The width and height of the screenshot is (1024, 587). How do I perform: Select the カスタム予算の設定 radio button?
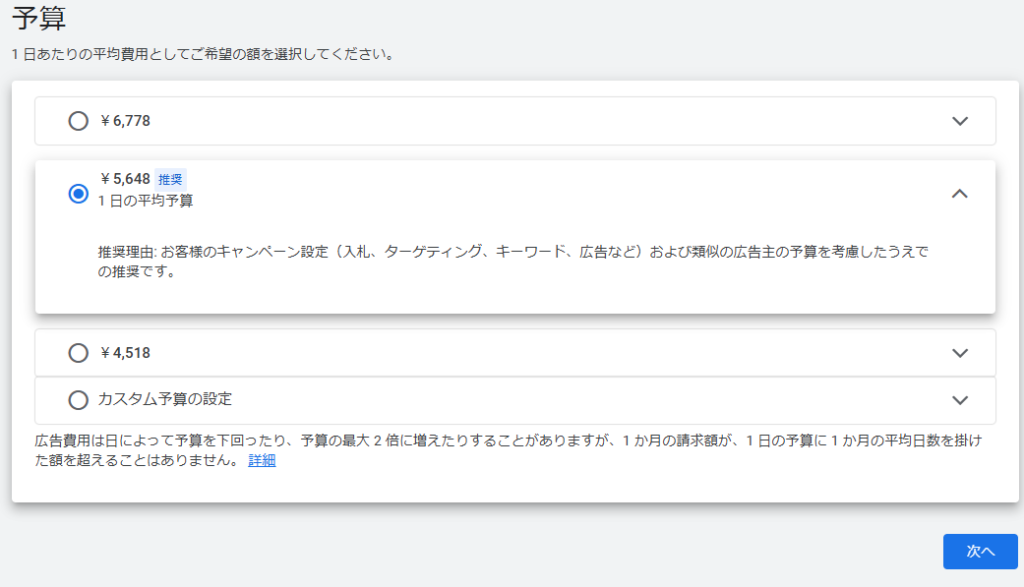point(78,400)
